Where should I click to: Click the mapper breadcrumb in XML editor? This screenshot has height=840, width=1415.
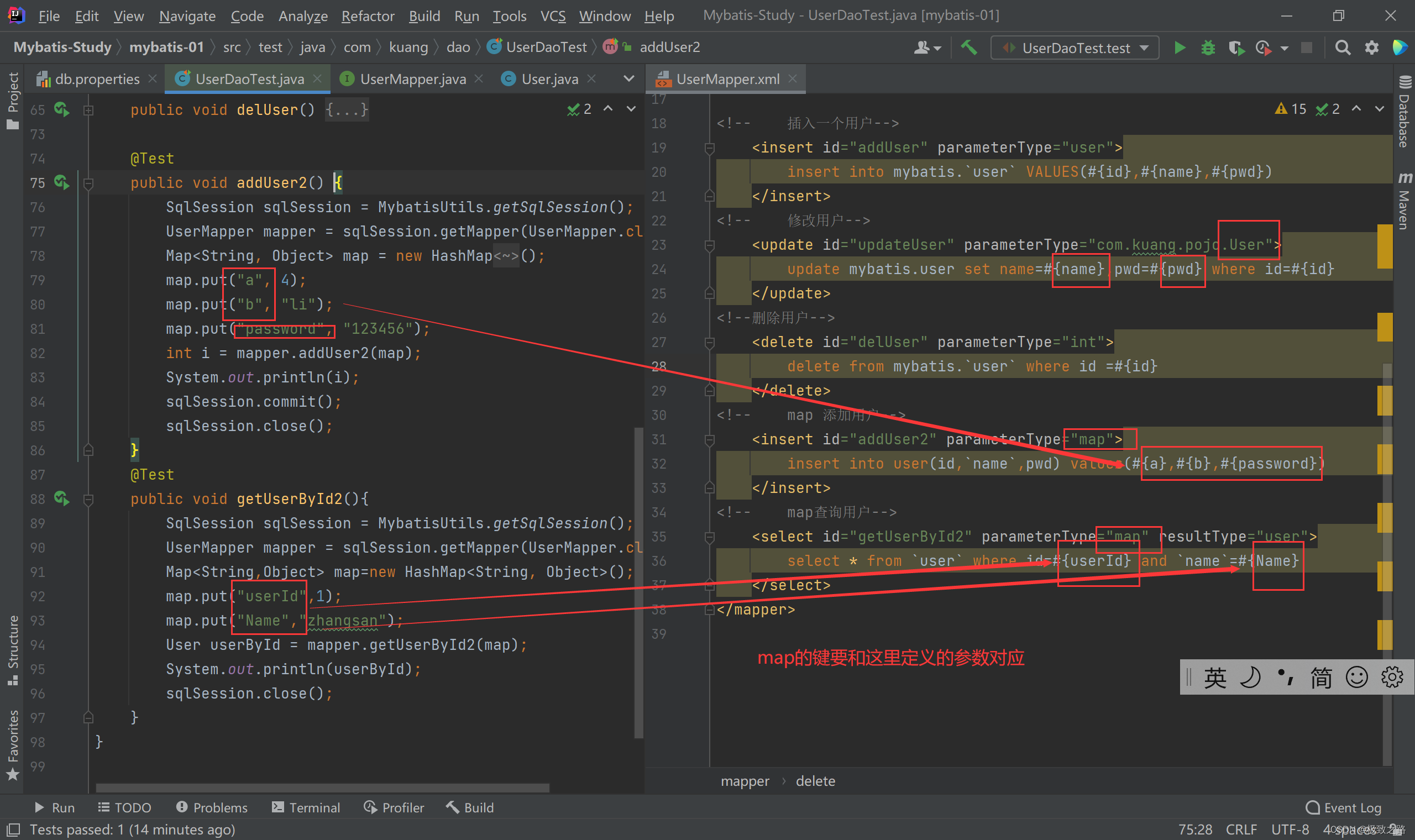tap(745, 781)
